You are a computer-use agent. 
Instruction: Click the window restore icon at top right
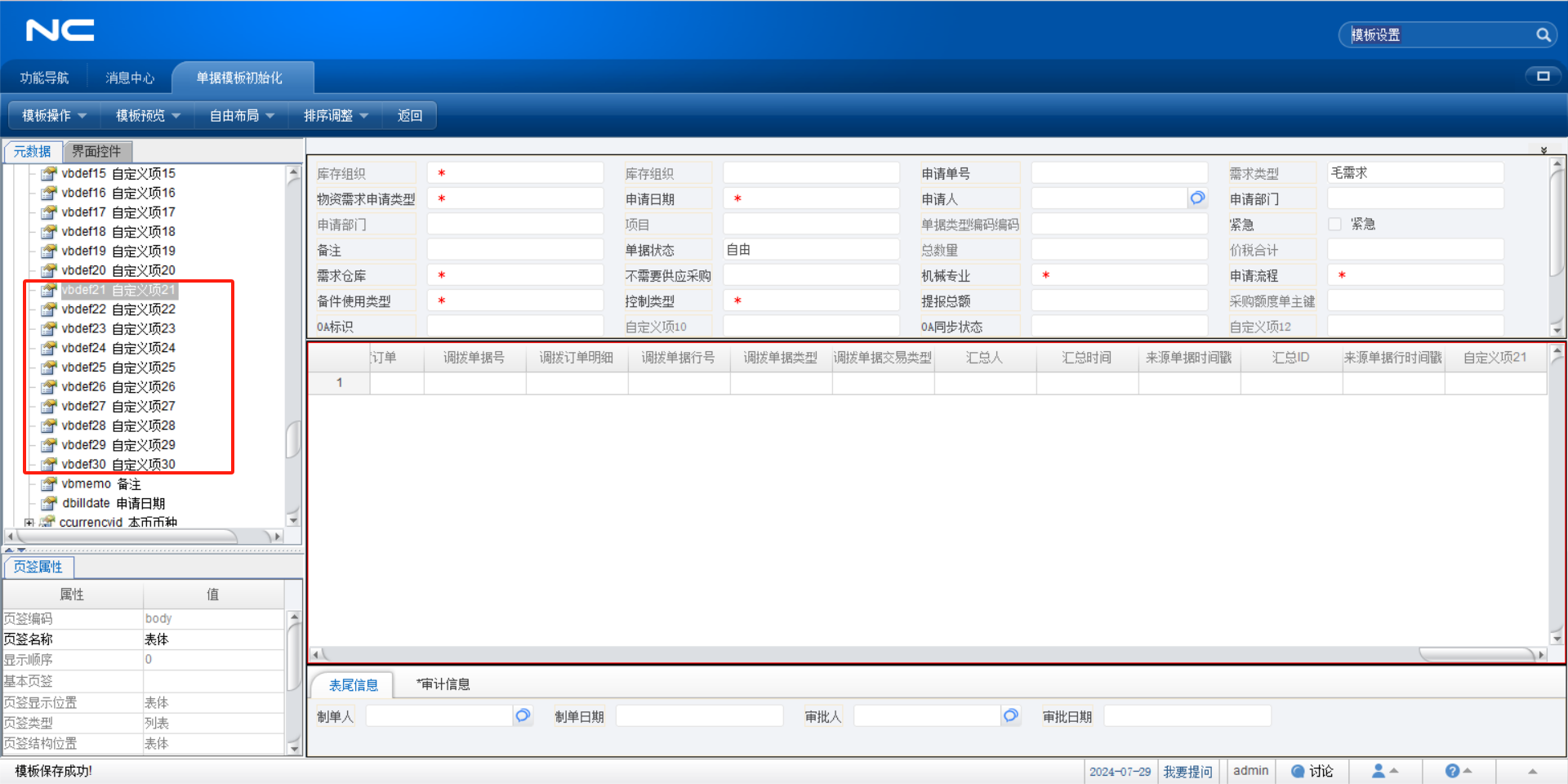pos(1543,76)
